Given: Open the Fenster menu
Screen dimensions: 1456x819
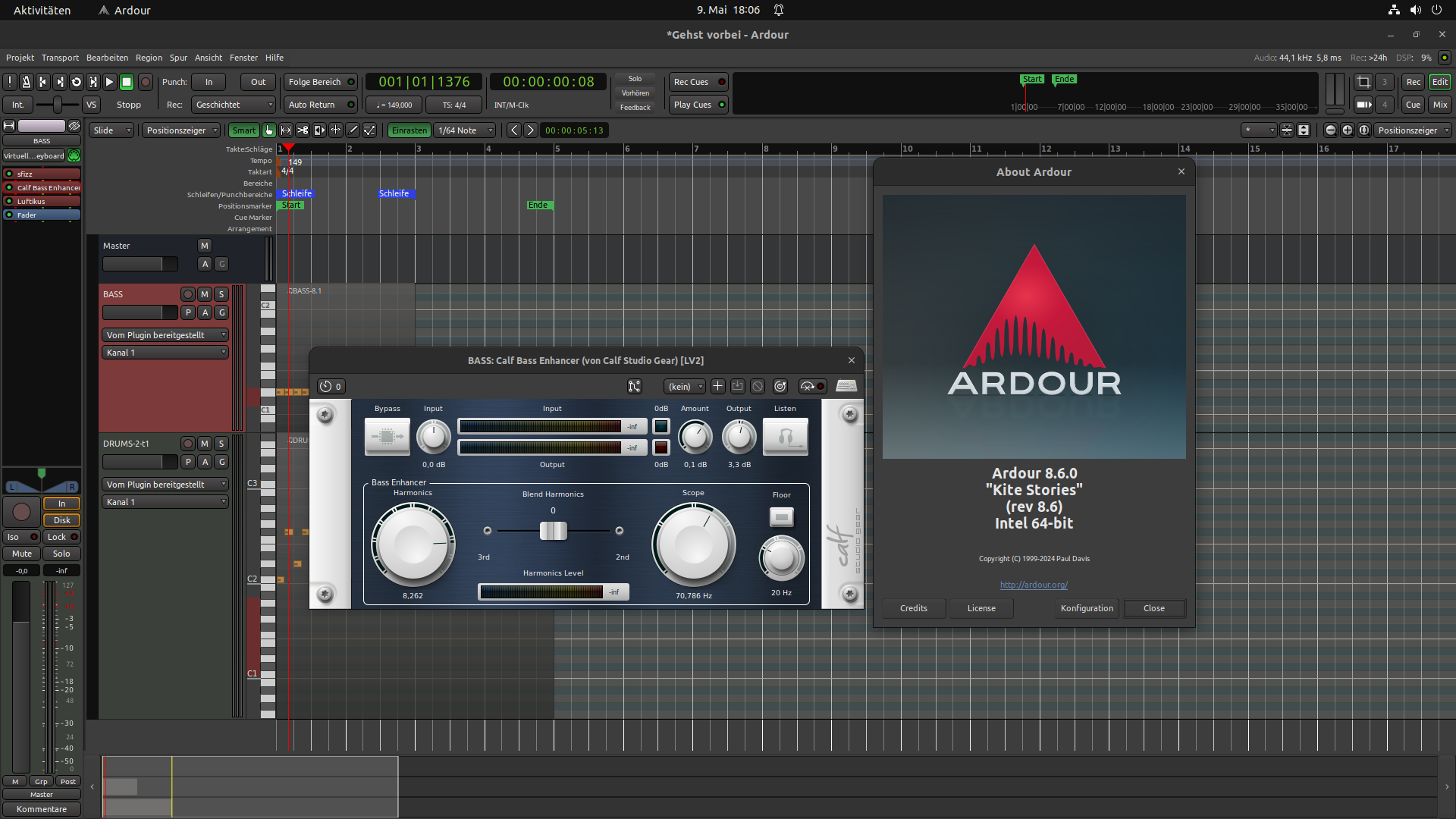Looking at the screenshot, I should click(x=243, y=58).
